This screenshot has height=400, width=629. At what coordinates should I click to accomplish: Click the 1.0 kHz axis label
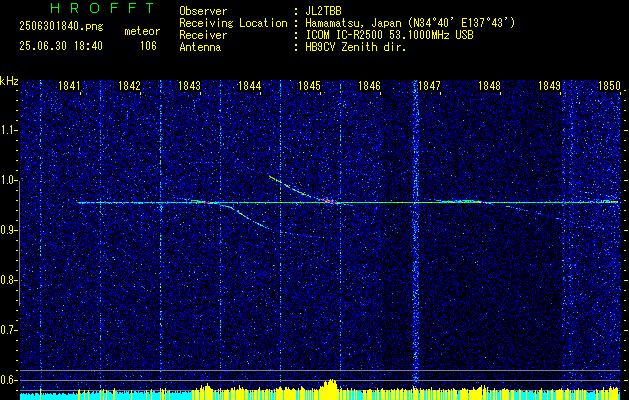(7, 180)
